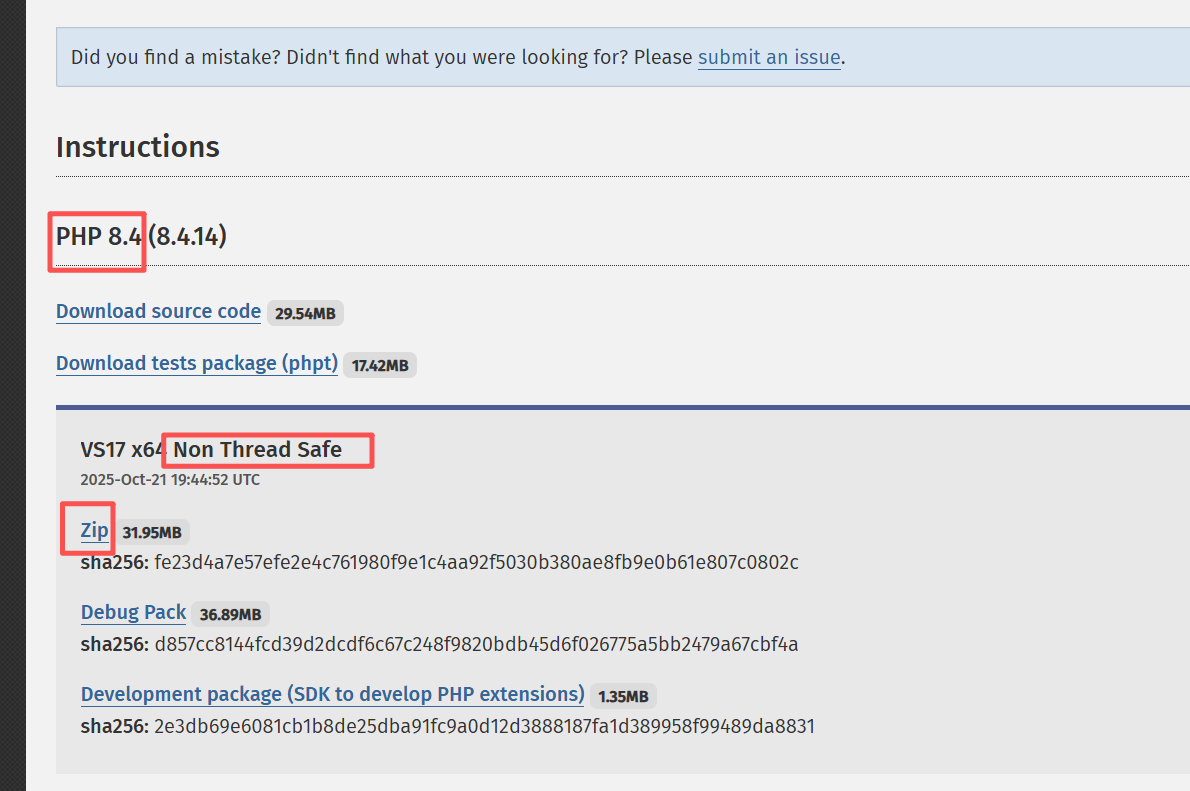This screenshot has height=791, width=1190.
Task: Click the 1.35MB SDK size badge
Action: [x=622, y=696]
